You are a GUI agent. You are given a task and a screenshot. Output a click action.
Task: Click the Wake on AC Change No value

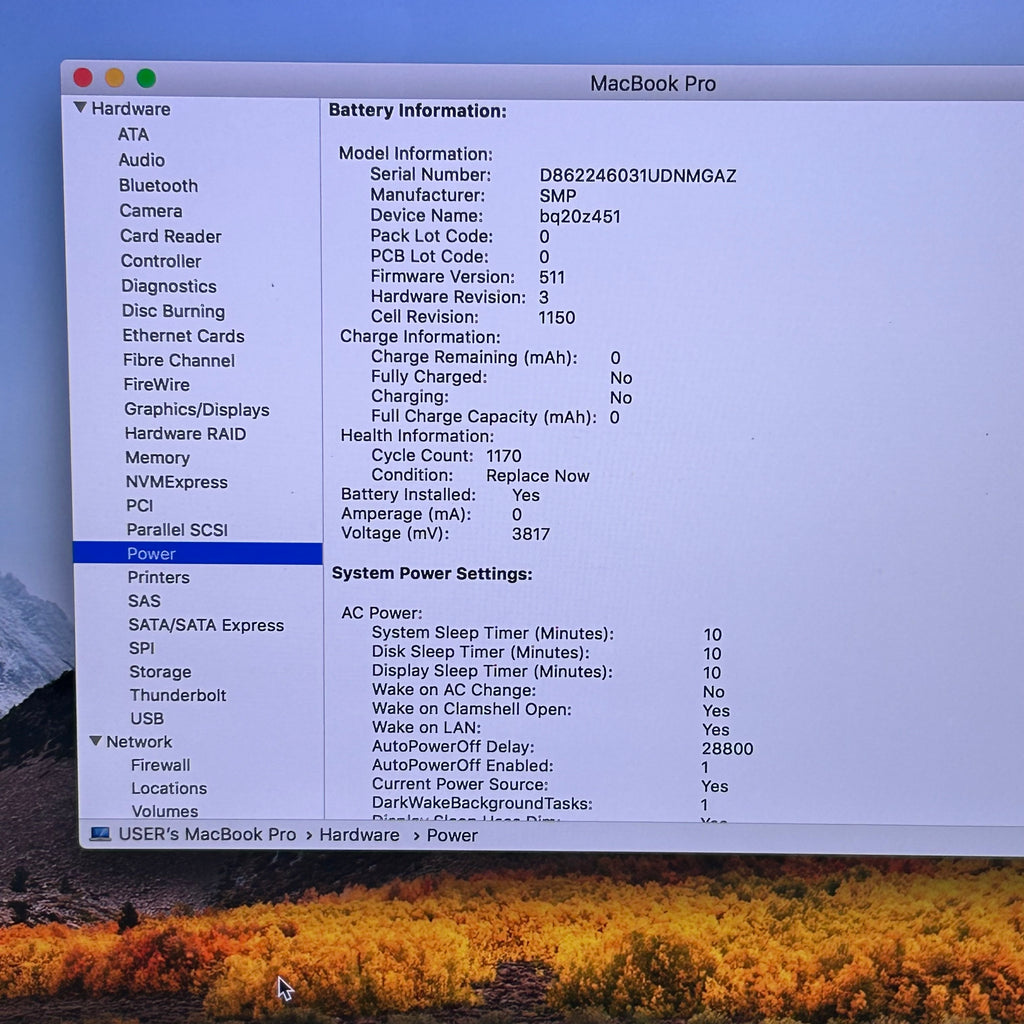pos(714,692)
